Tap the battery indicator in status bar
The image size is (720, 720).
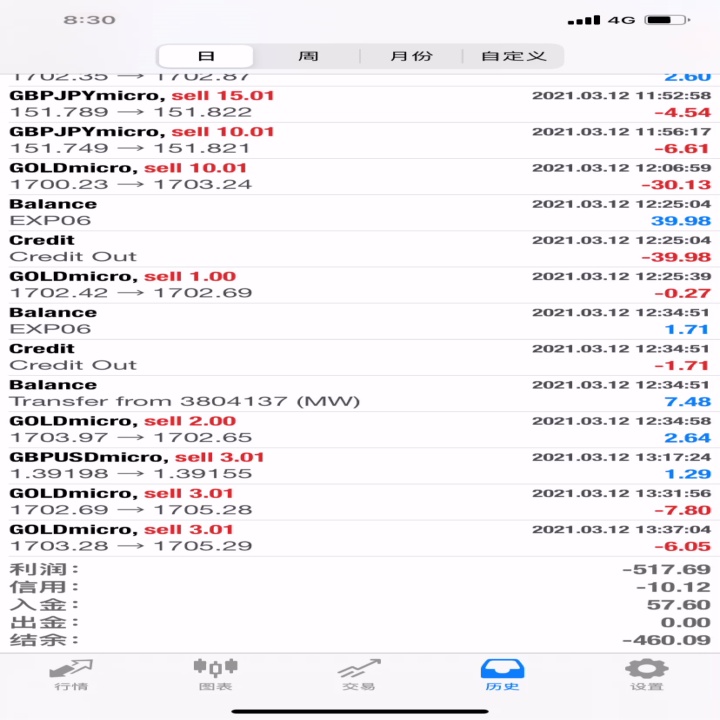pos(667,20)
